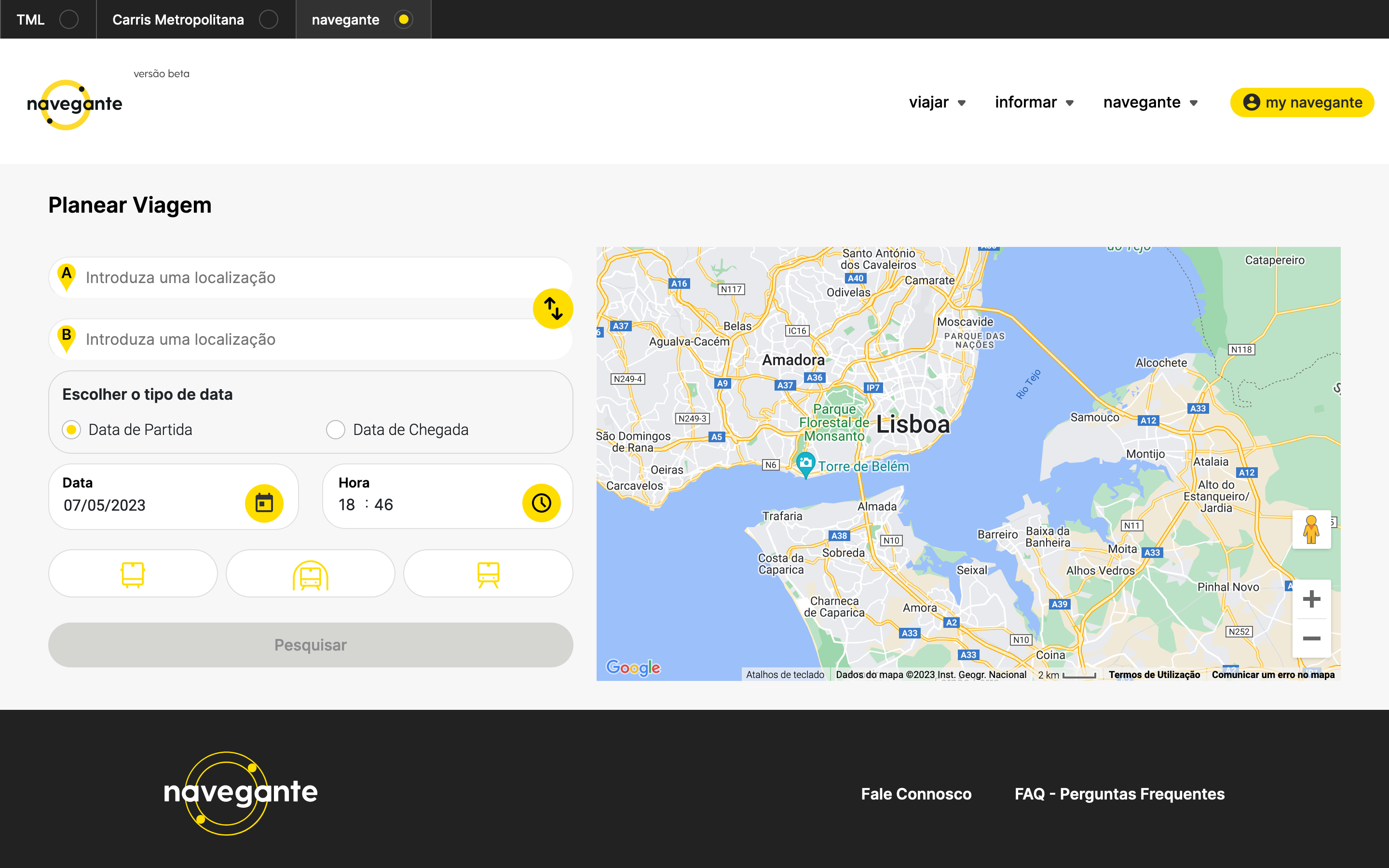
Task: Open Fale Connosco link
Action: pos(916,794)
